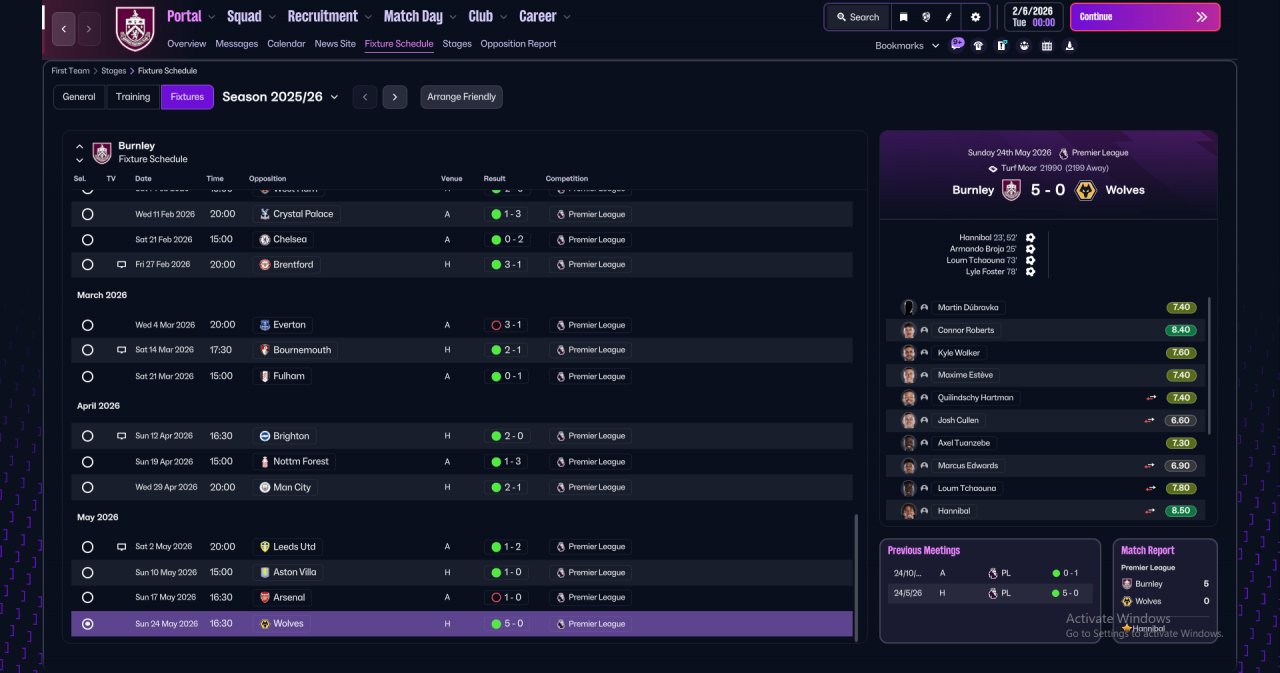Viewport: 1280px width, 673px height.
Task: Click the people group icon in the bookmarks row
Action: pyautogui.click(x=1024, y=45)
